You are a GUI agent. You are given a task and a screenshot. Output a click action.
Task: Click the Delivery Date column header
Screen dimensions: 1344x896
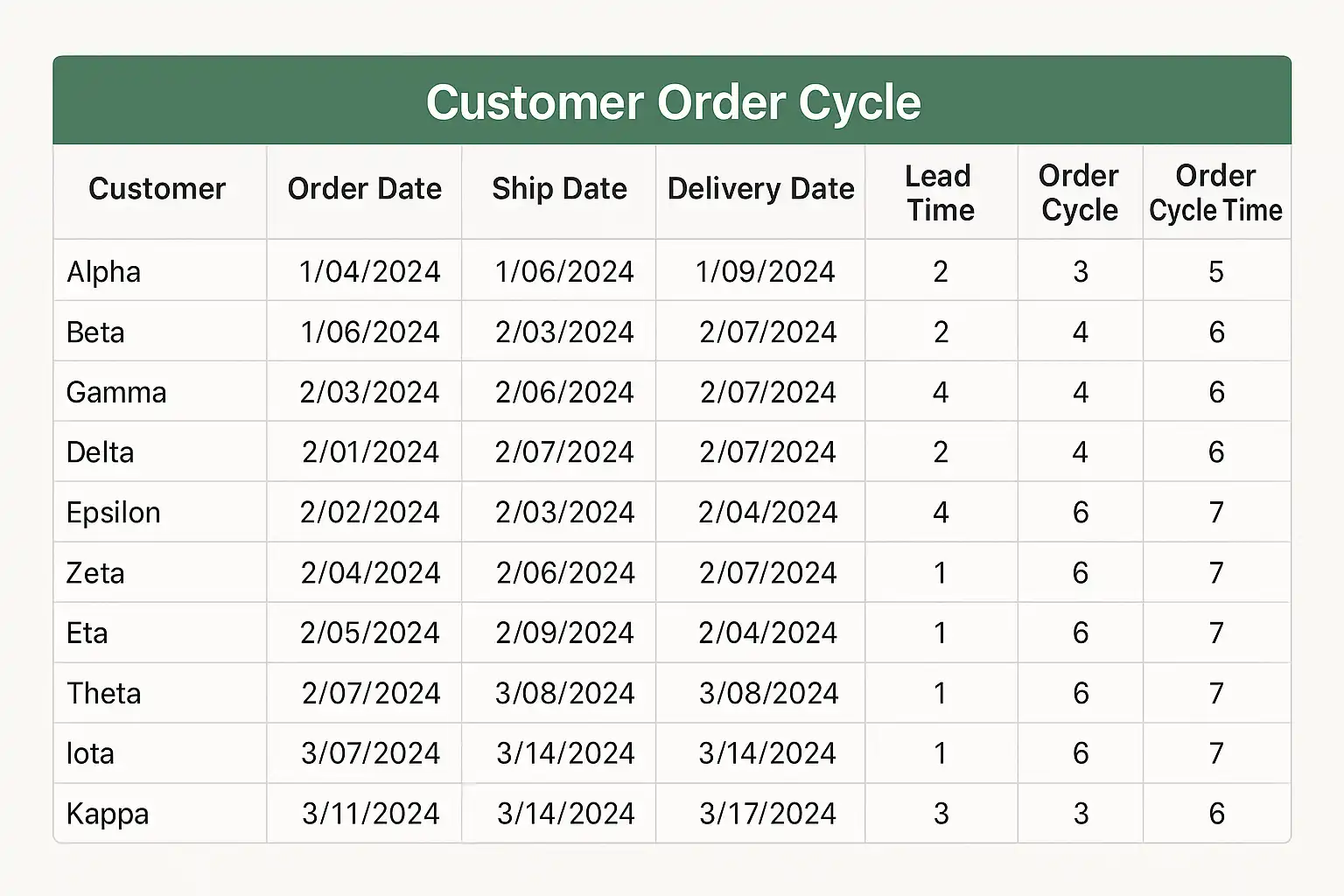tap(760, 189)
